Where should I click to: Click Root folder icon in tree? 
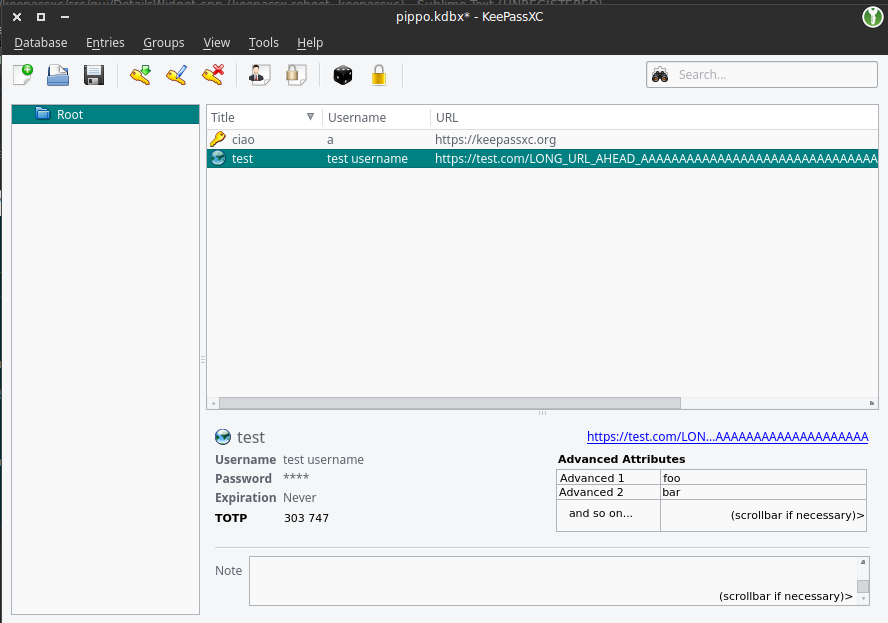(x=43, y=113)
